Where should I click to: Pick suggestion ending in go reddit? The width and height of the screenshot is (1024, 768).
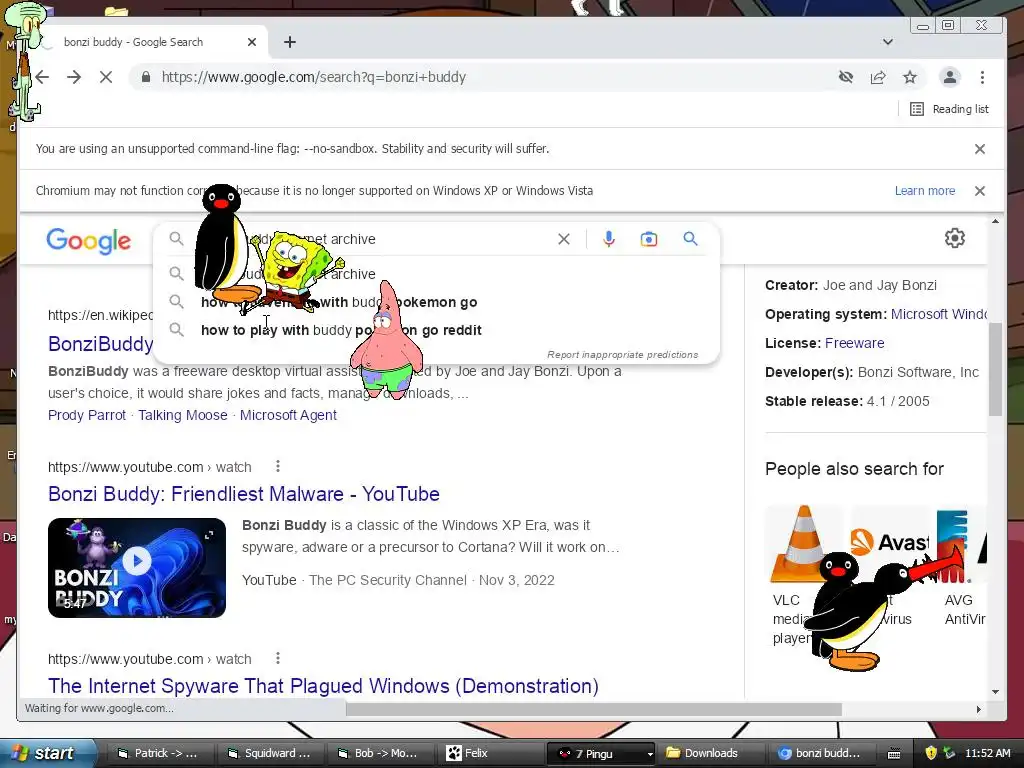(436, 330)
